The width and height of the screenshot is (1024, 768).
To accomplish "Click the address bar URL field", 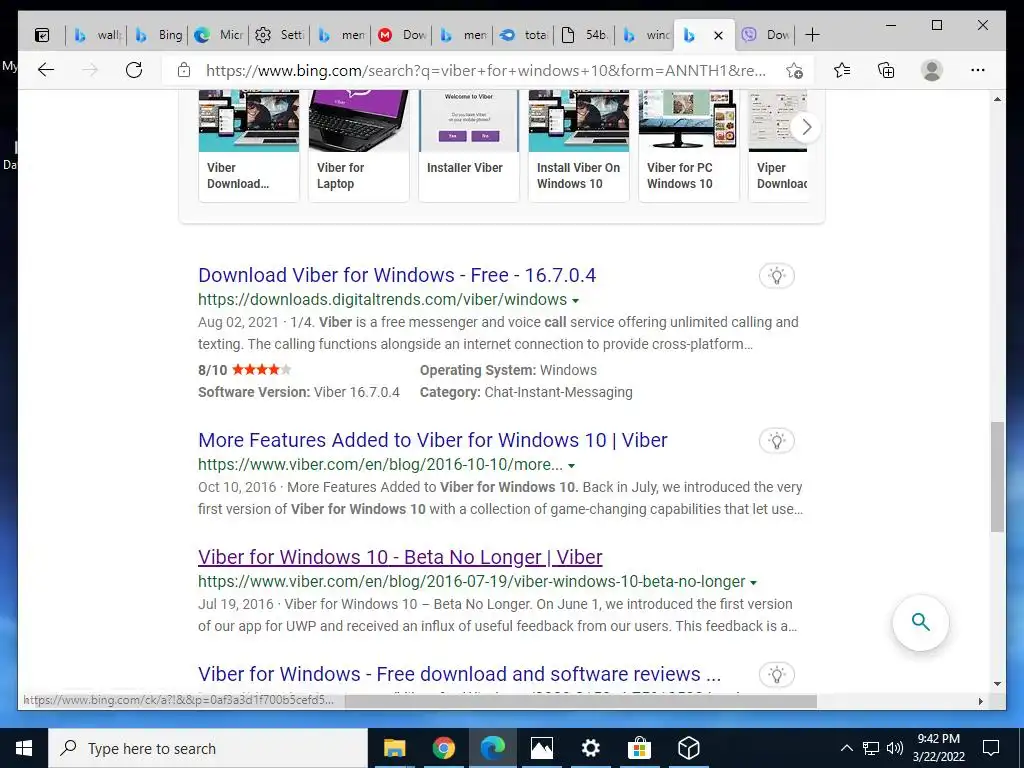I will point(486,71).
